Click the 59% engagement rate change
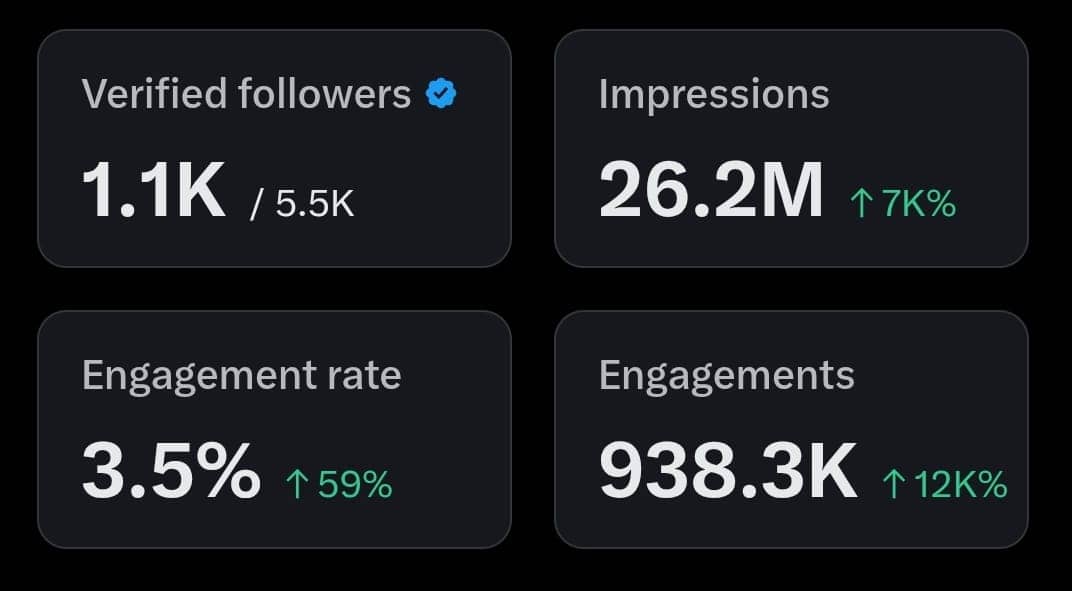Image resolution: width=1072 pixels, height=591 pixels. pyautogui.click(x=340, y=484)
